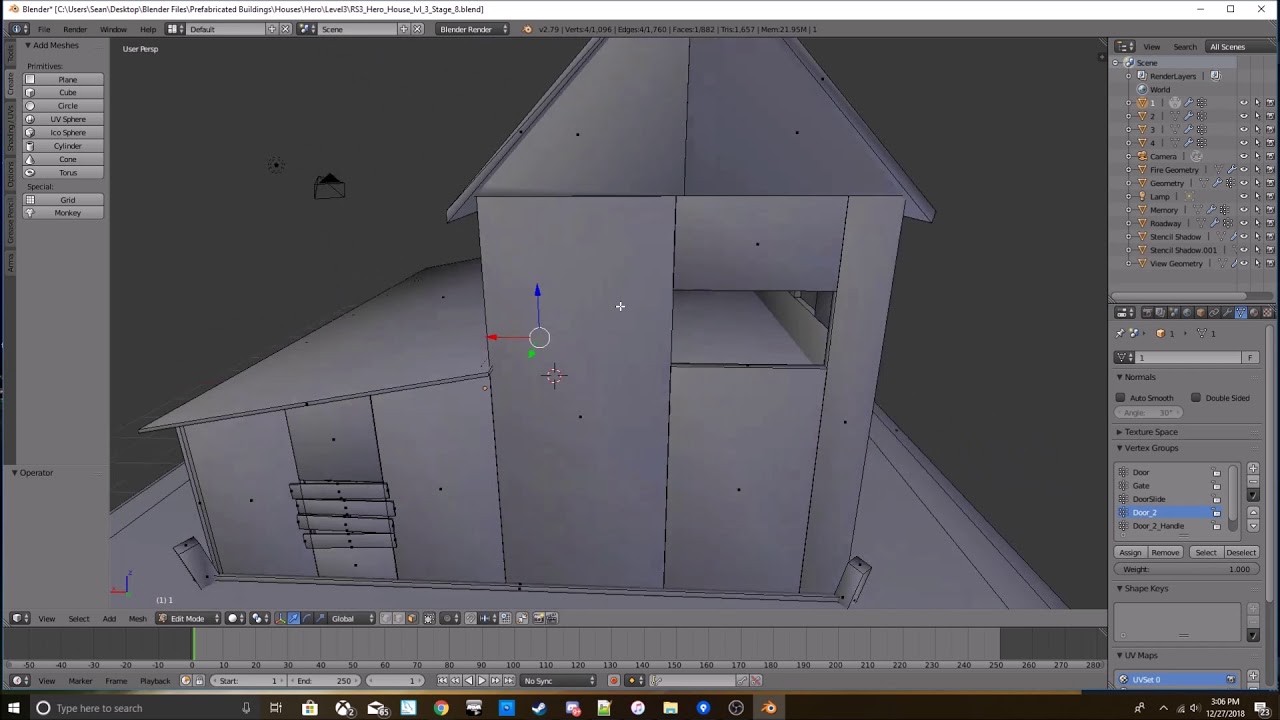Screen dimensions: 1280x720
Task: Toggle visibility eye for Lamp
Action: tap(1244, 196)
